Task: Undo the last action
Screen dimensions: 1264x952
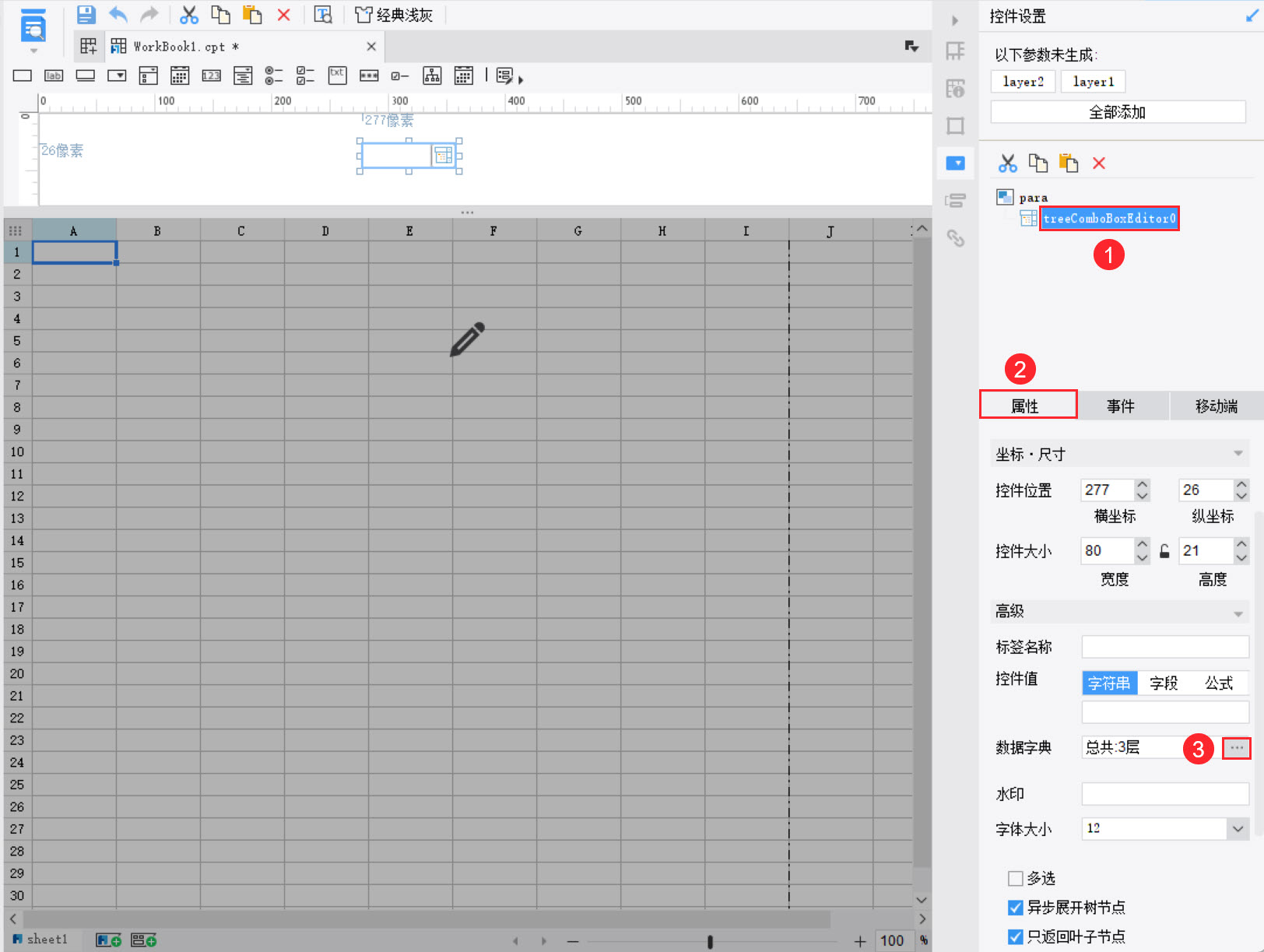Action: tap(118, 14)
